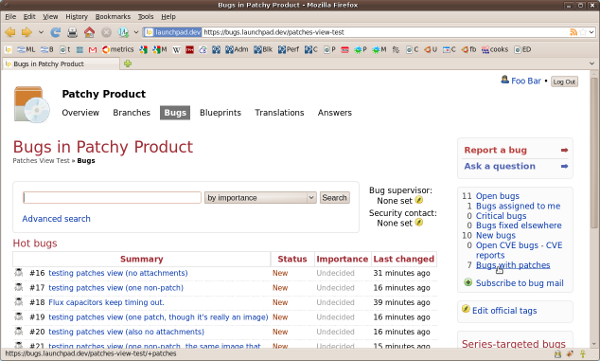This screenshot has height=361, width=600.
Task: Reload the page with the refresh icon
Action: (56, 33)
